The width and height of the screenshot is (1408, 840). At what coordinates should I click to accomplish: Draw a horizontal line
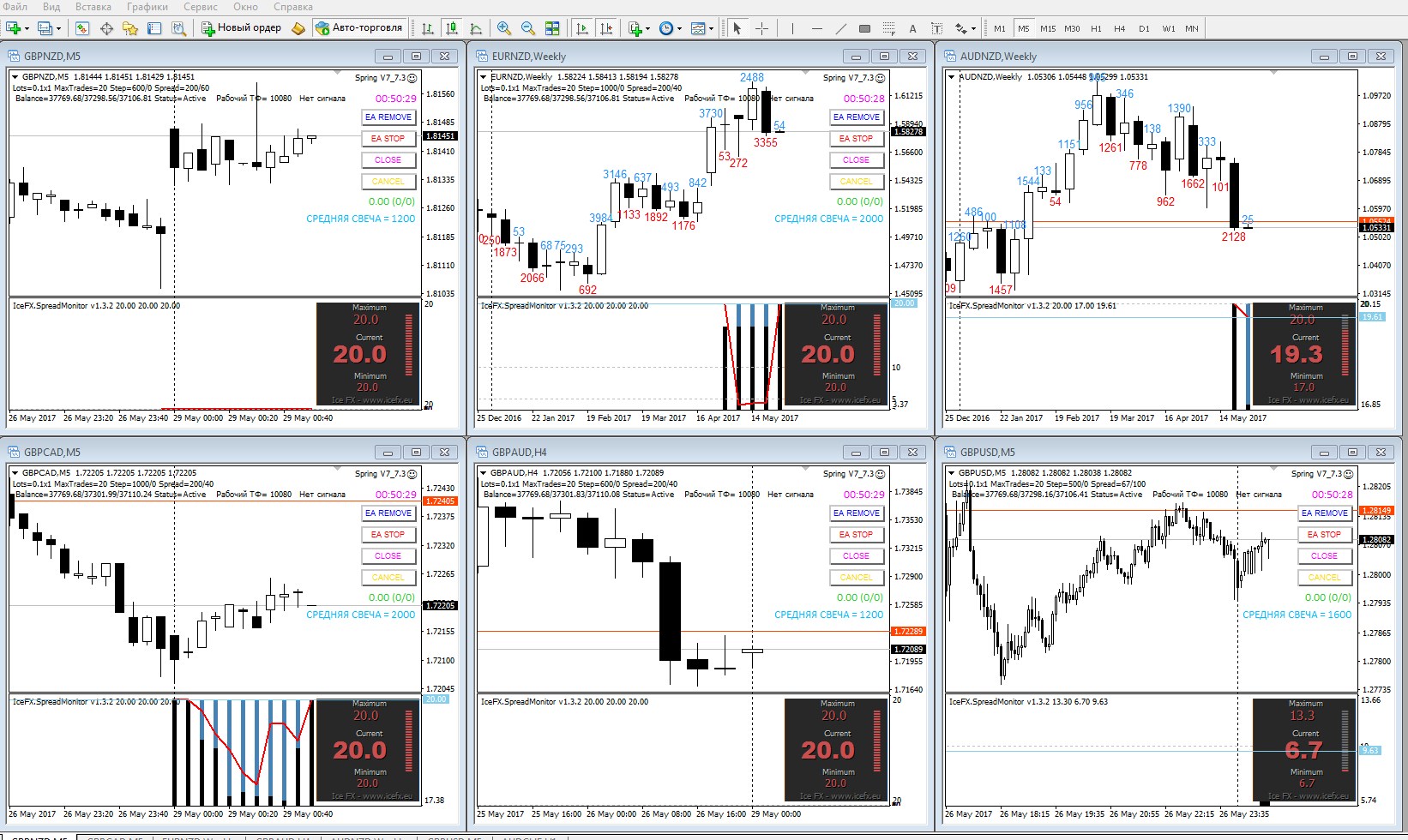(x=816, y=28)
